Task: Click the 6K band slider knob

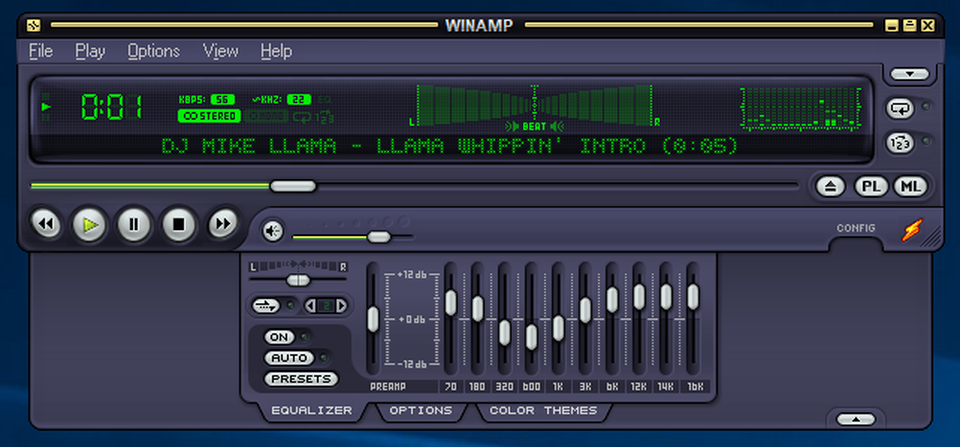Action: pyautogui.click(x=612, y=299)
